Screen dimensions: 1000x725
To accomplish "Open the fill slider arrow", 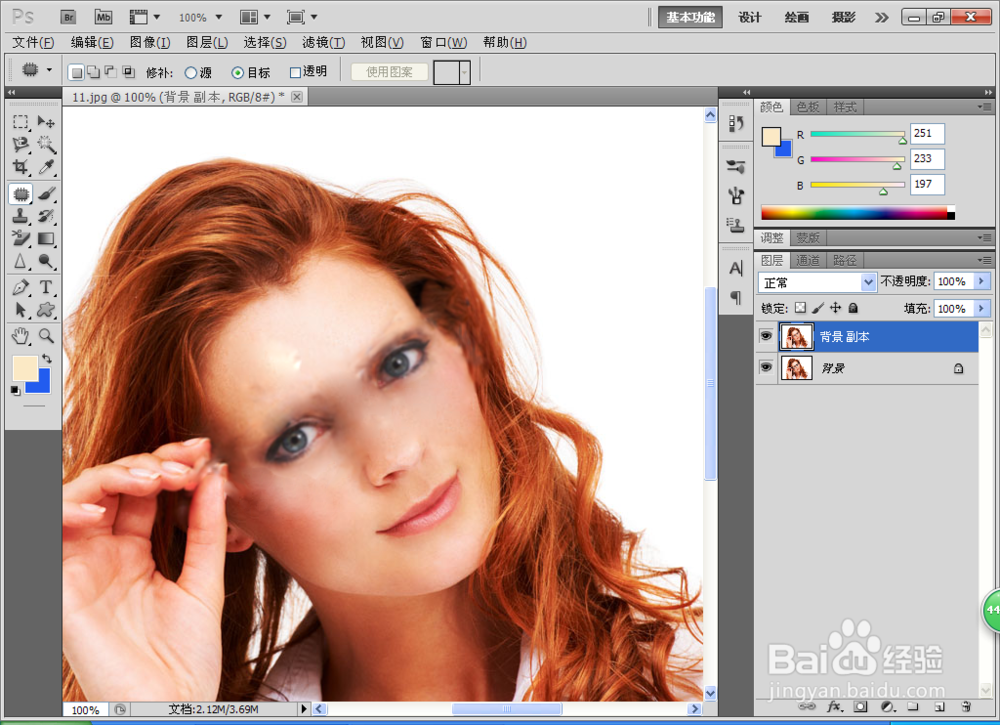I will (x=982, y=309).
